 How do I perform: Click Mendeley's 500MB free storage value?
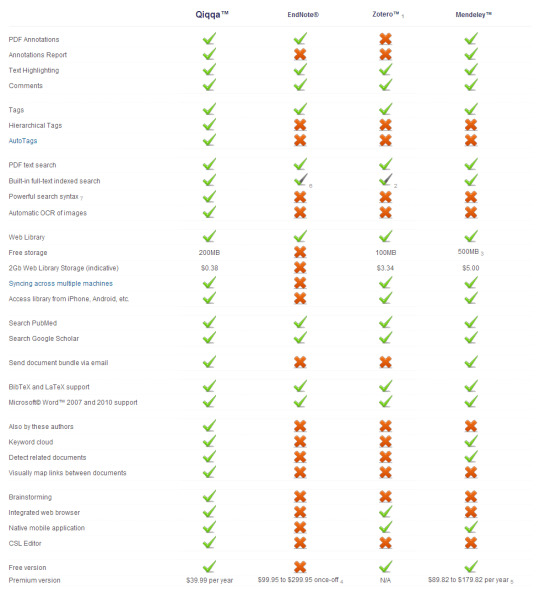pyautogui.click(x=468, y=252)
